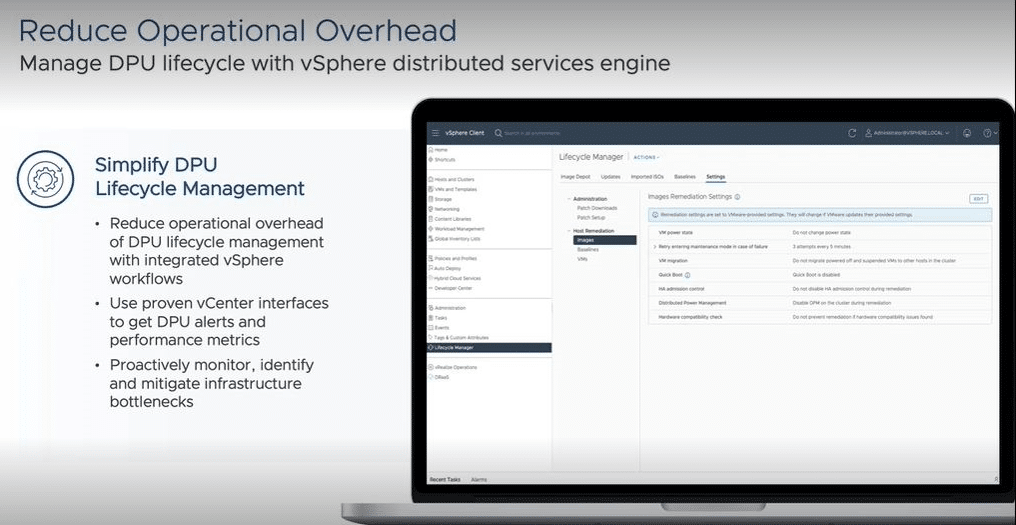Click the Hosts and Clusters icon
Viewport: 1016px width, 525px height.
pyautogui.click(x=431, y=180)
